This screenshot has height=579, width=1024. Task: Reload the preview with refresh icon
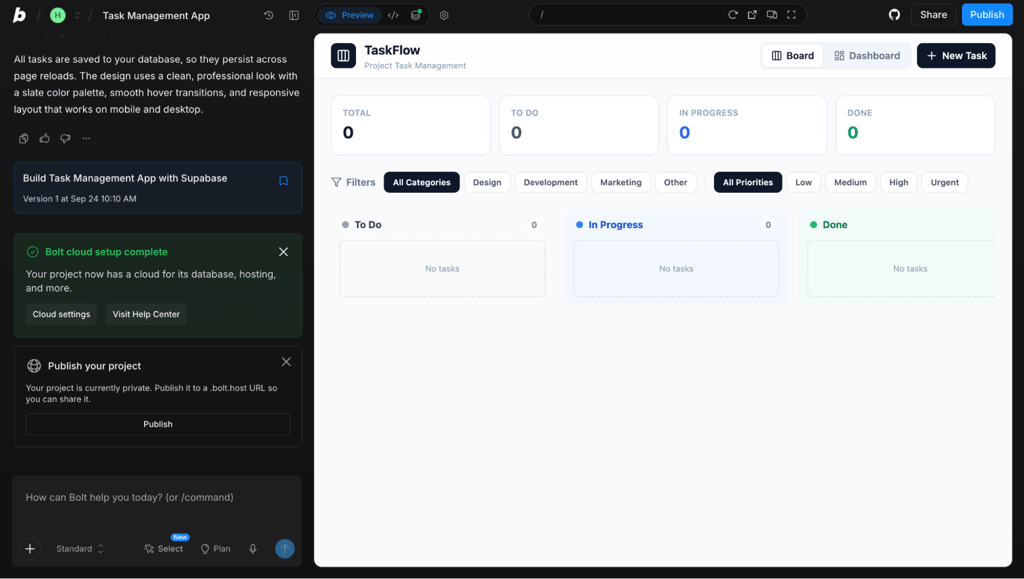click(x=733, y=15)
